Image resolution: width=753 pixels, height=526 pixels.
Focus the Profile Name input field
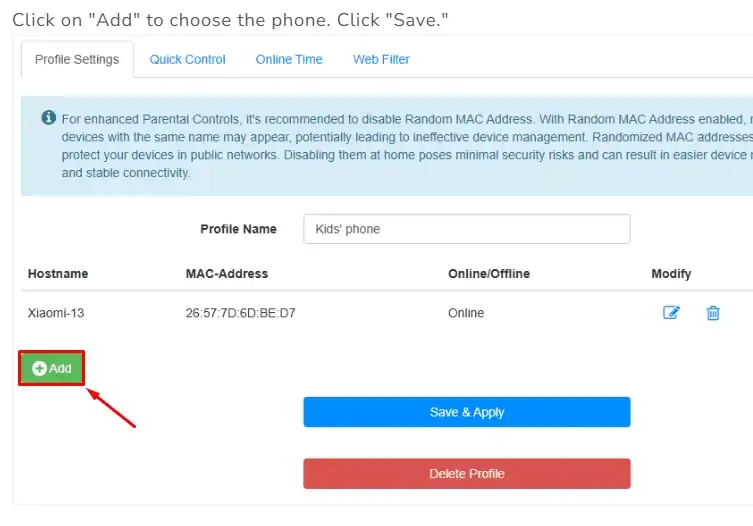[467, 229]
